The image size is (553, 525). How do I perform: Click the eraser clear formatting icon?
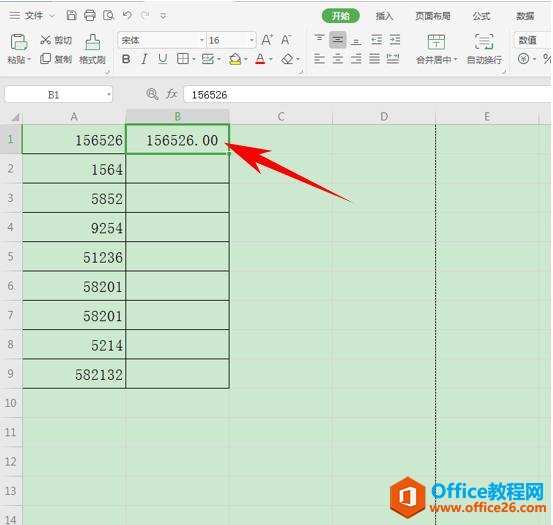287,59
